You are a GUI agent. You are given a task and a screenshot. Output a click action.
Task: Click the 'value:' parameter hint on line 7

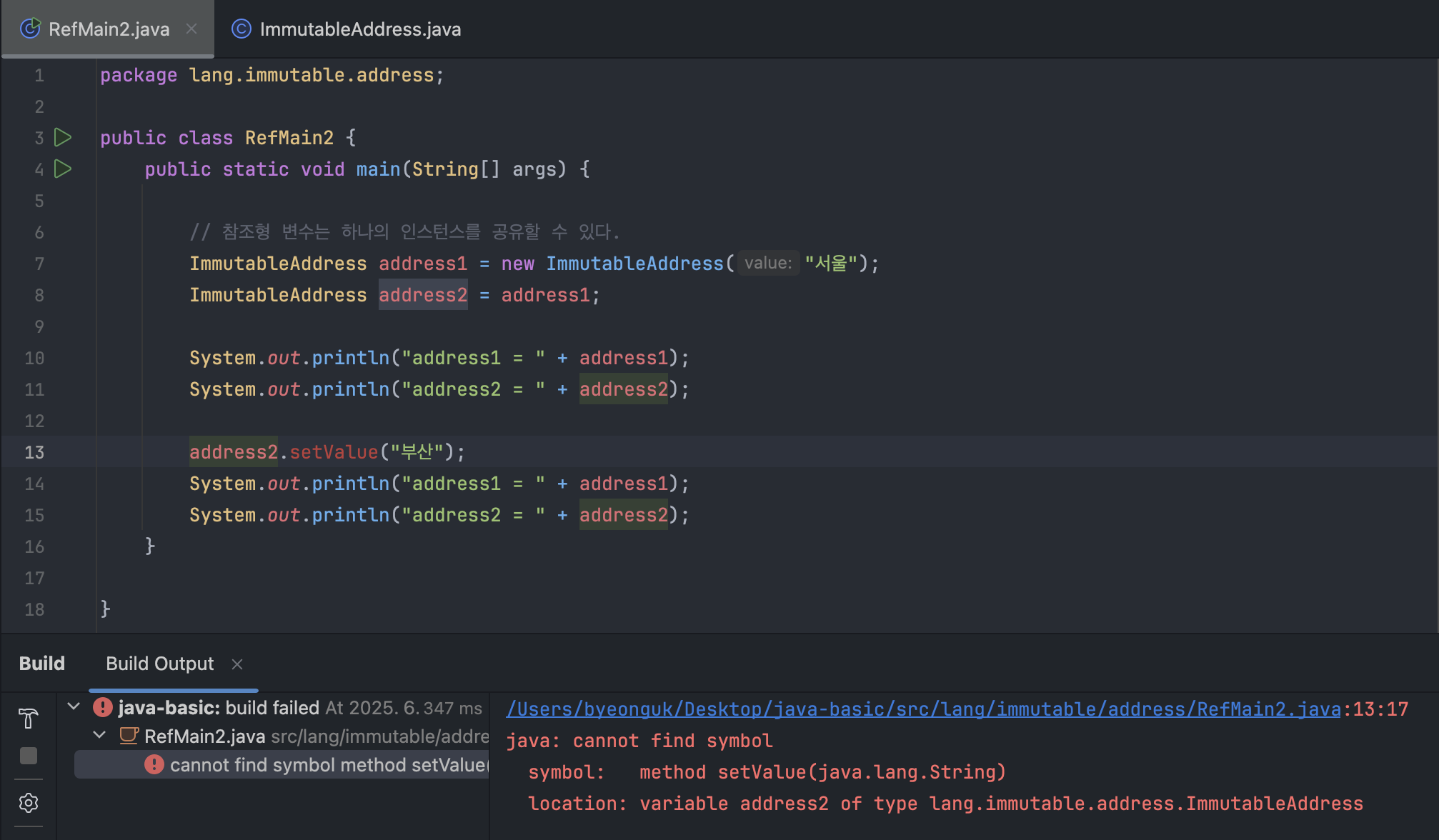768,264
